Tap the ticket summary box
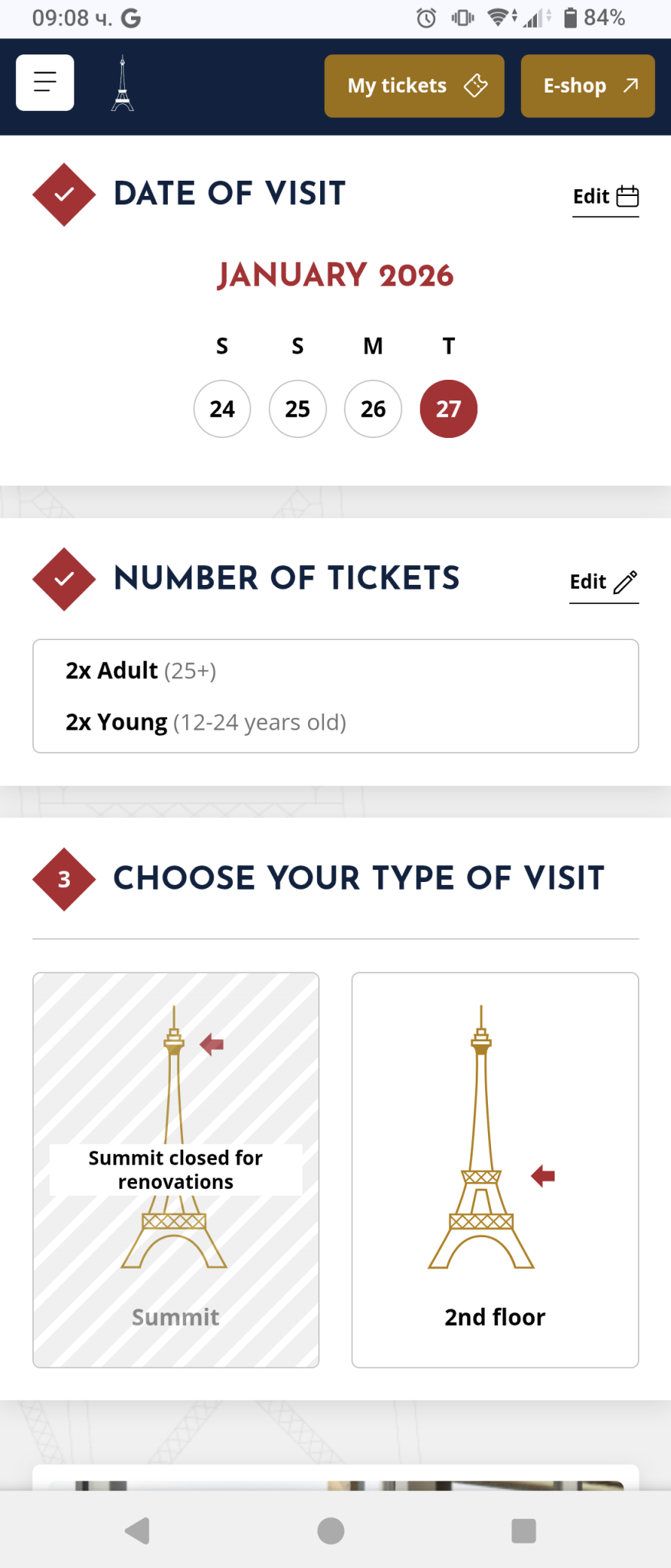 pyautogui.click(x=335, y=696)
